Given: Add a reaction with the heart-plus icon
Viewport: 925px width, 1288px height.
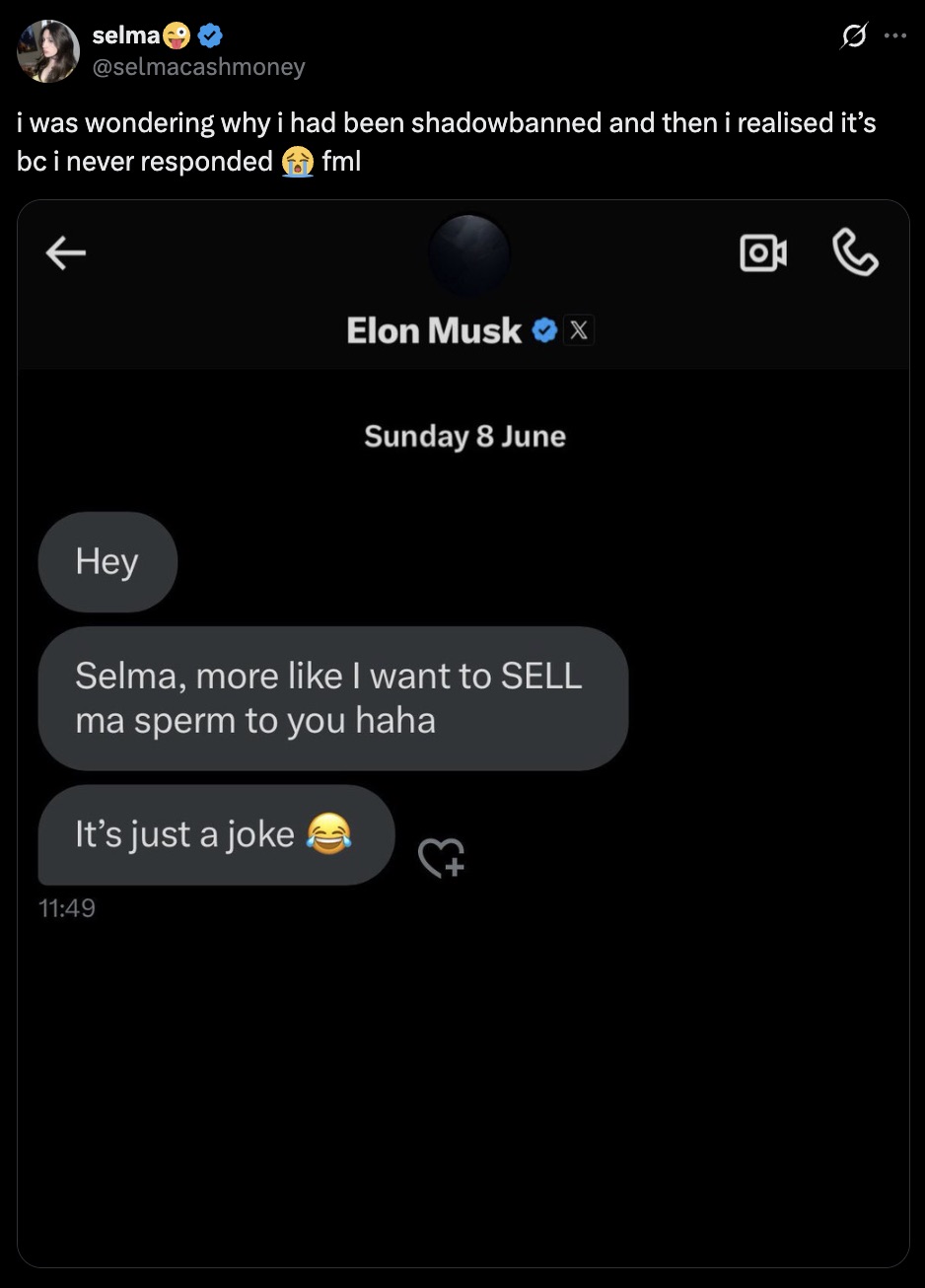Looking at the screenshot, I should 440,857.
